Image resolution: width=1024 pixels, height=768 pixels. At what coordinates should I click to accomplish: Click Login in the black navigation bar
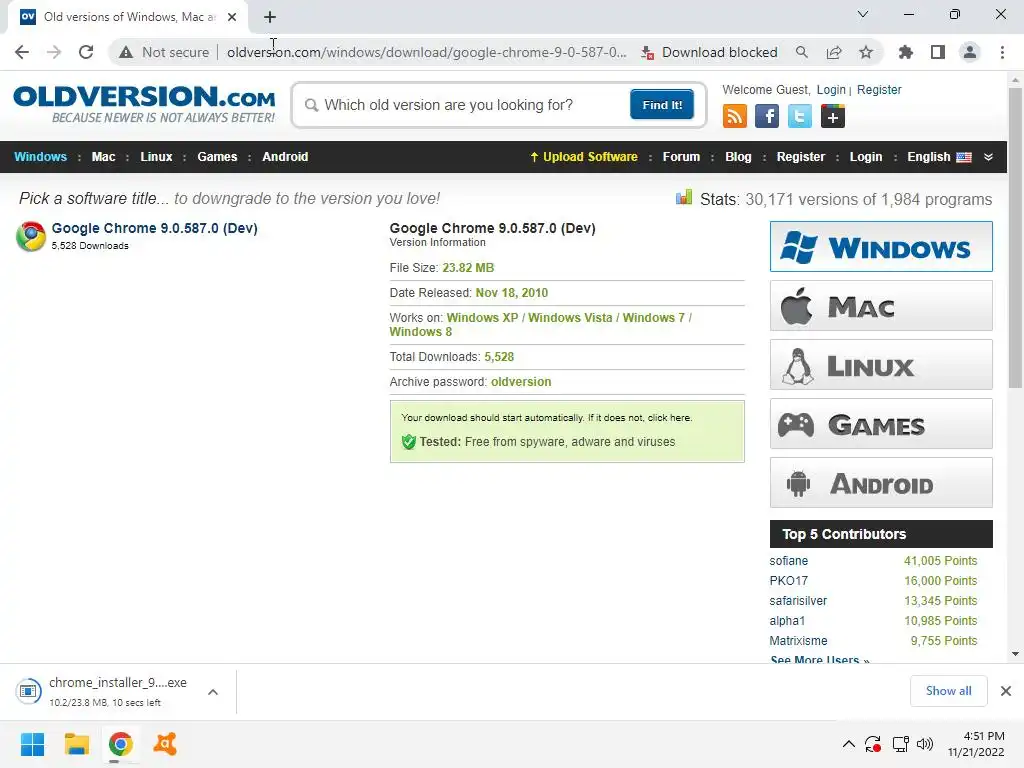[x=865, y=157]
